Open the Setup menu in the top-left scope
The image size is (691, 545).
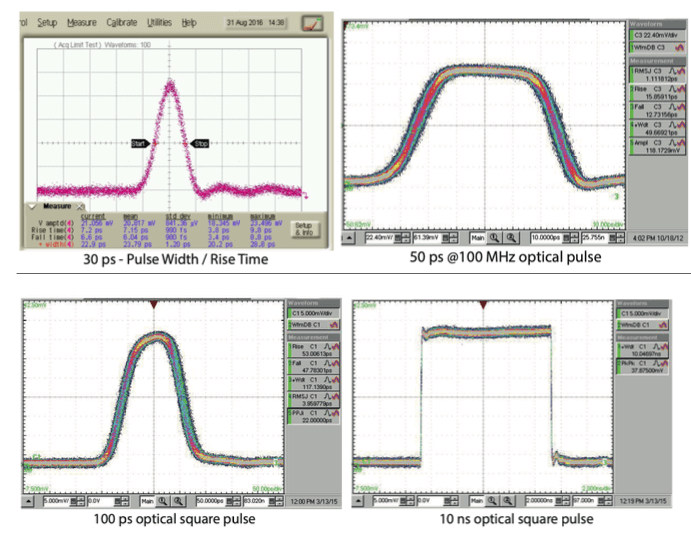47,20
